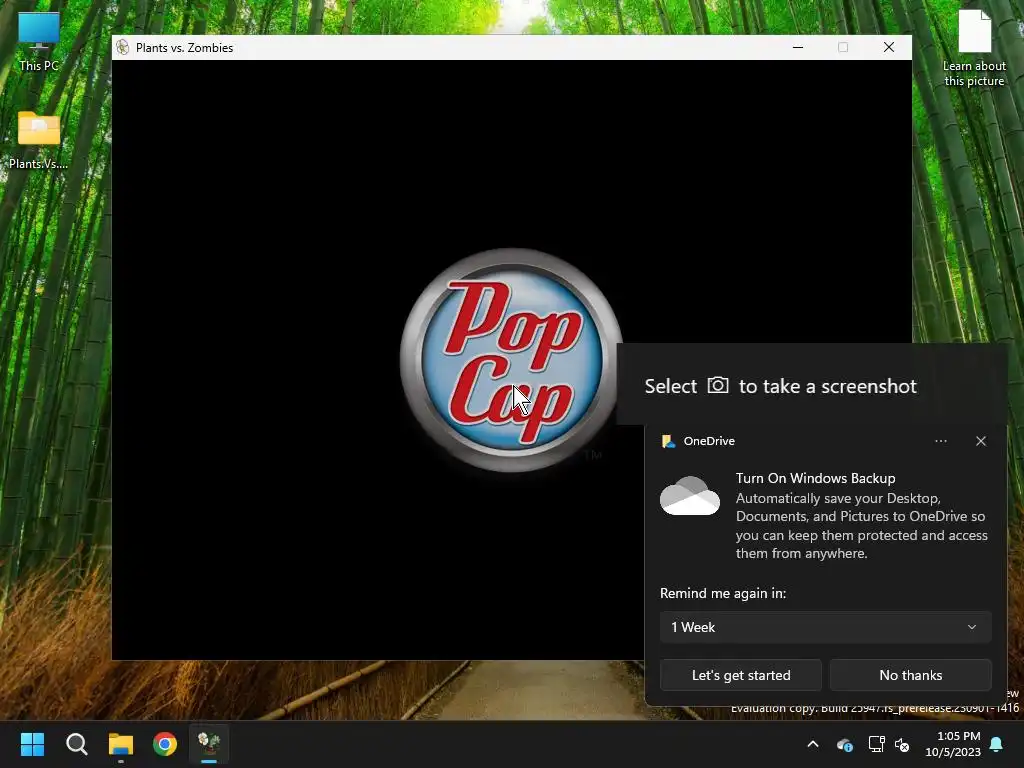Screen dimensions: 1024x768
Task: Click the PopCap logo in game window
Action: click(511, 360)
